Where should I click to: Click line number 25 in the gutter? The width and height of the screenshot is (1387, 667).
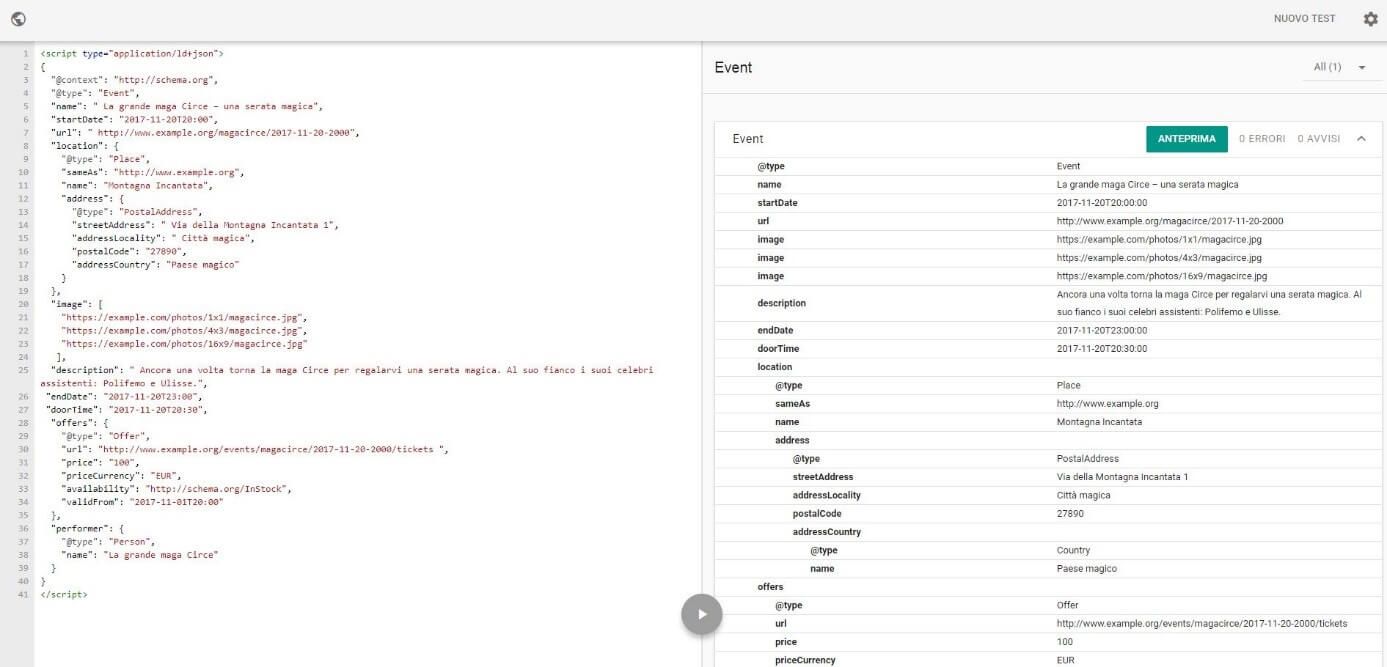tap(22, 370)
